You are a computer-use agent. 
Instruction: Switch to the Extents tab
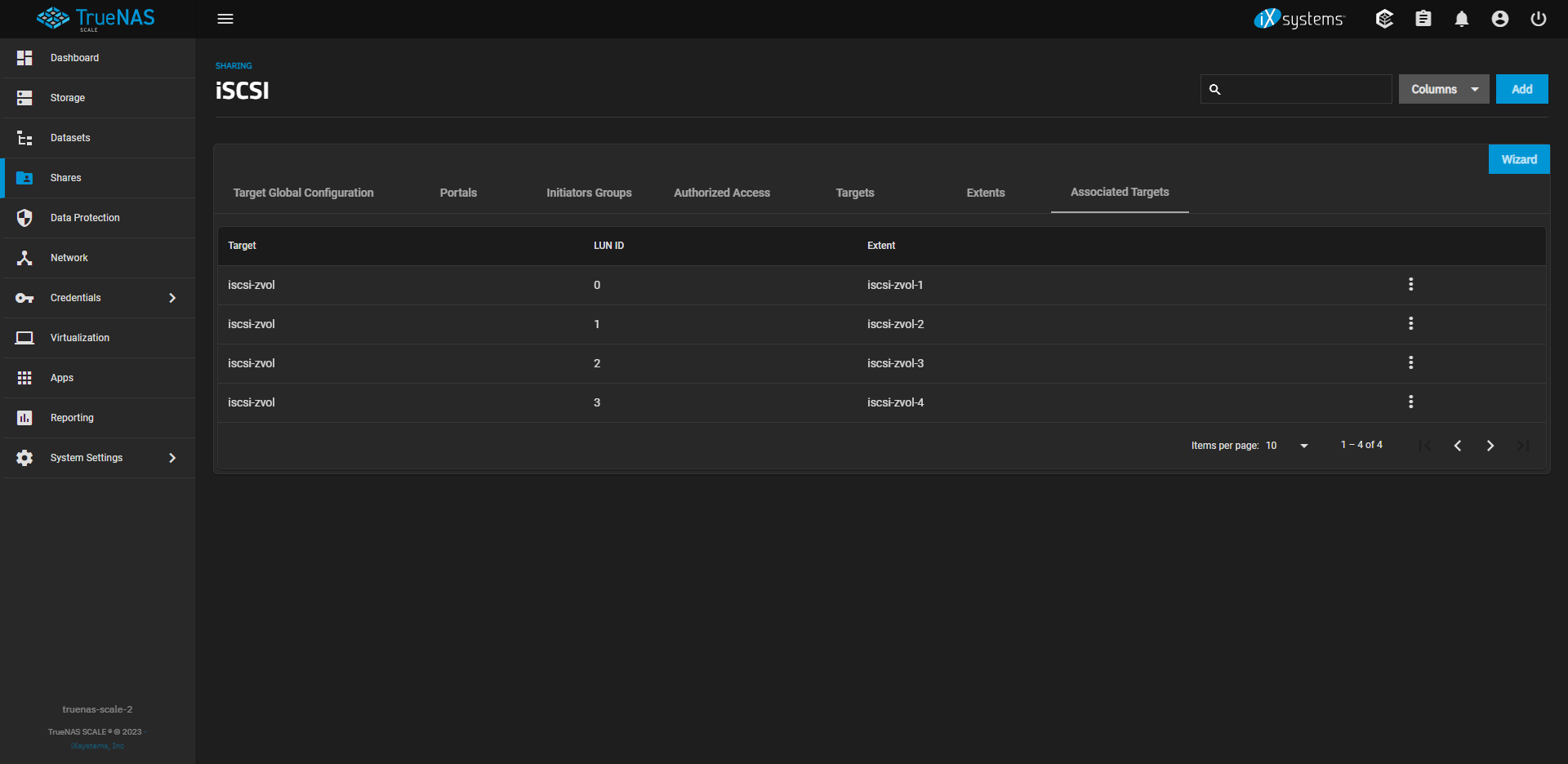(x=985, y=193)
